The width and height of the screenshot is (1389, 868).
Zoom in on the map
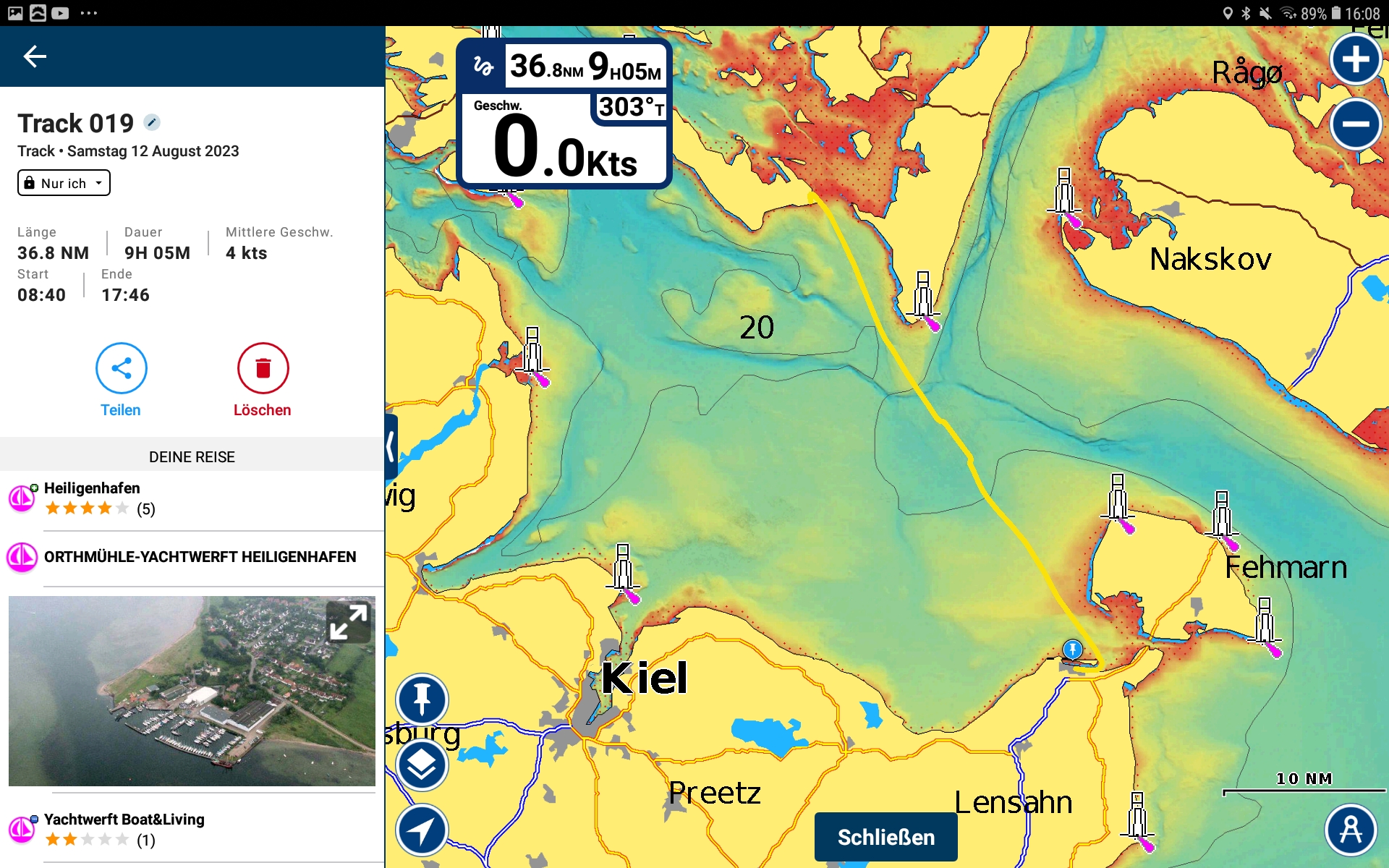pyautogui.click(x=1355, y=59)
